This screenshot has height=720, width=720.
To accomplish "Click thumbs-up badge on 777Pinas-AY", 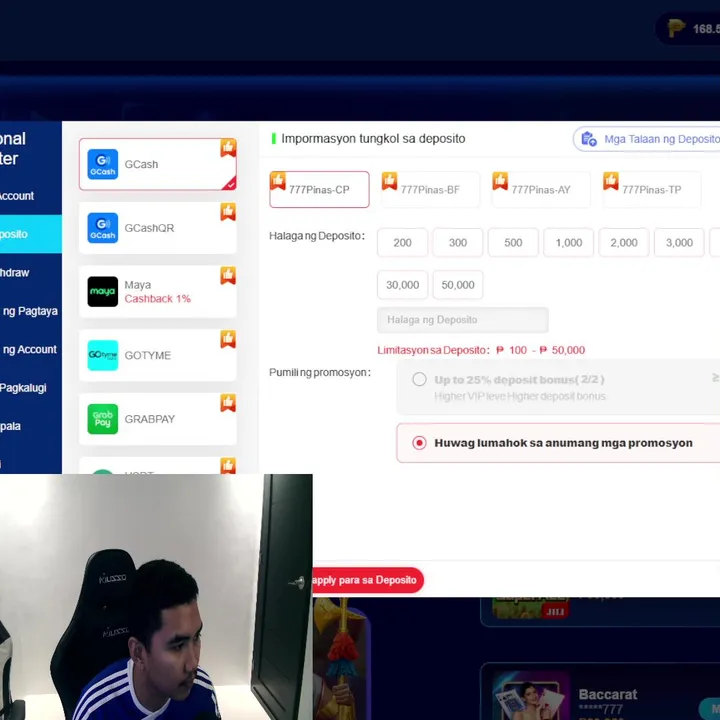I will click(500, 181).
